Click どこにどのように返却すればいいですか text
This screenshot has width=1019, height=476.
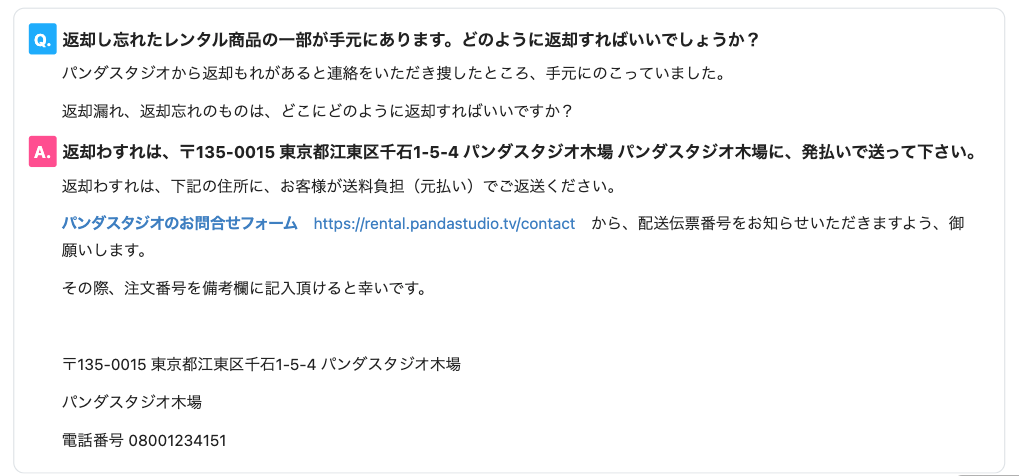426,111
